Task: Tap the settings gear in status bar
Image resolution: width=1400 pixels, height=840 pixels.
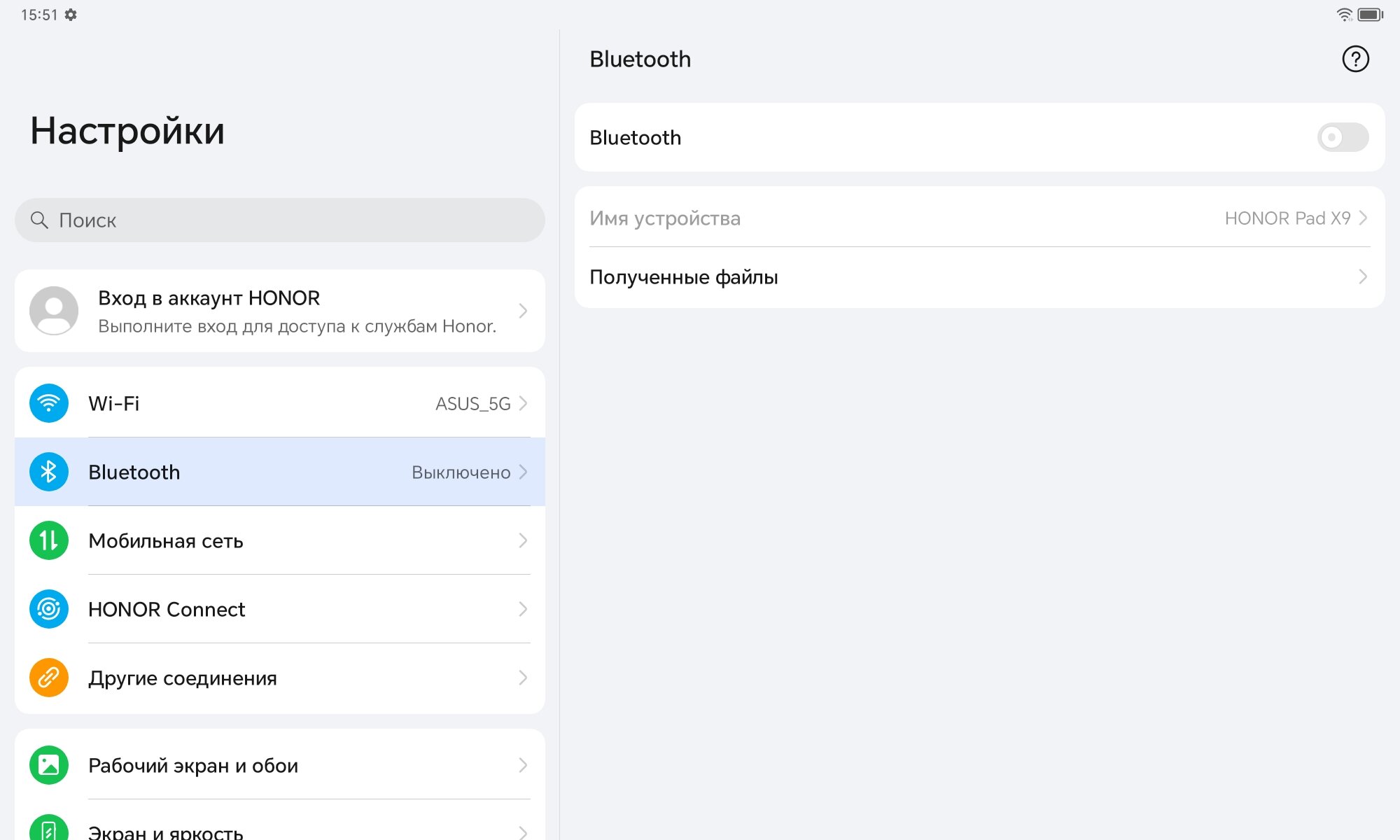Action: 71,15
